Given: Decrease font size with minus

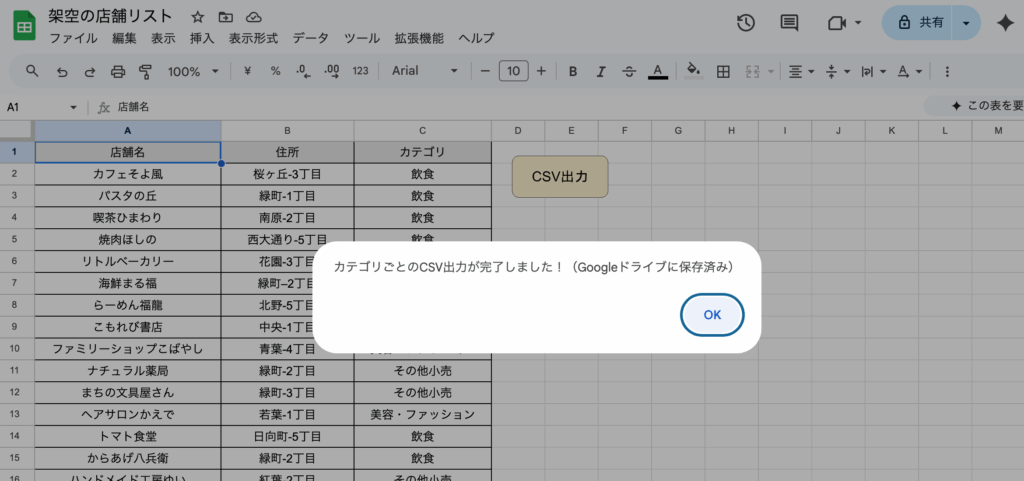Looking at the screenshot, I should (485, 71).
